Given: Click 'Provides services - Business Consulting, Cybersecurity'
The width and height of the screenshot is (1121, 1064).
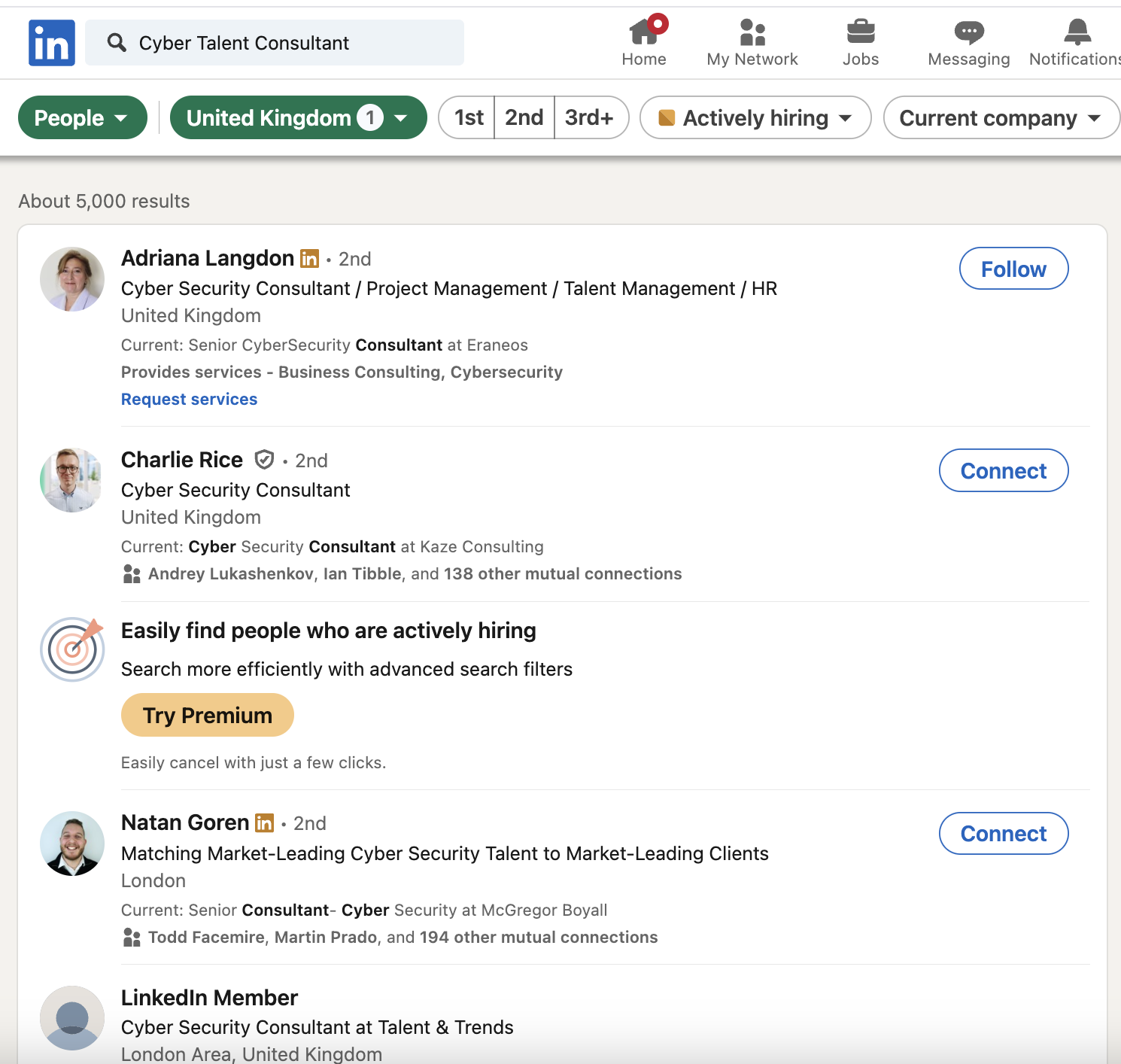Looking at the screenshot, I should pos(342,372).
